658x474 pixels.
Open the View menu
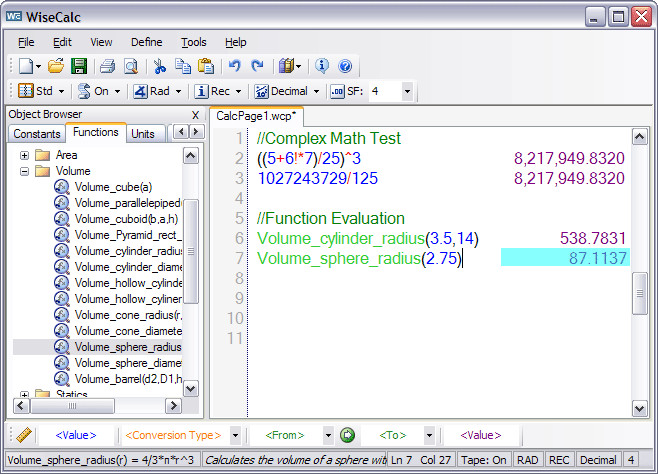pyautogui.click(x=101, y=42)
